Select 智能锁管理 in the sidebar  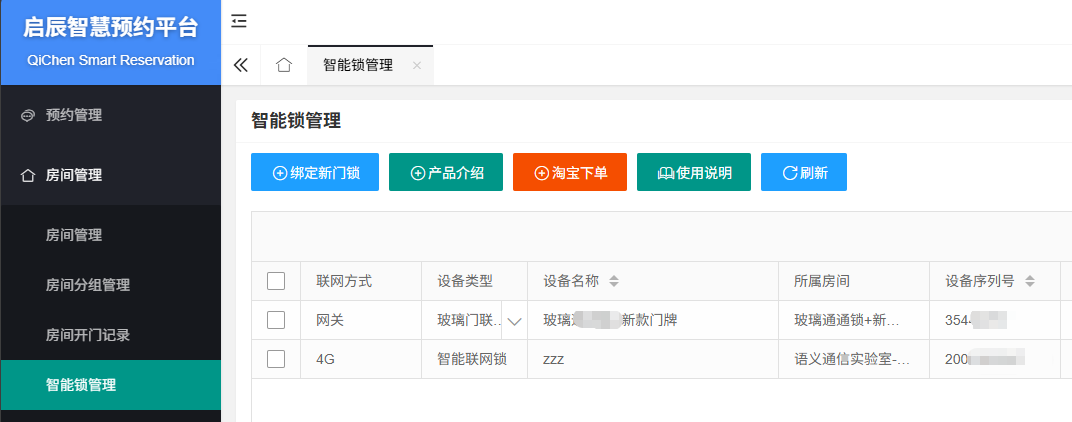pos(111,385)
